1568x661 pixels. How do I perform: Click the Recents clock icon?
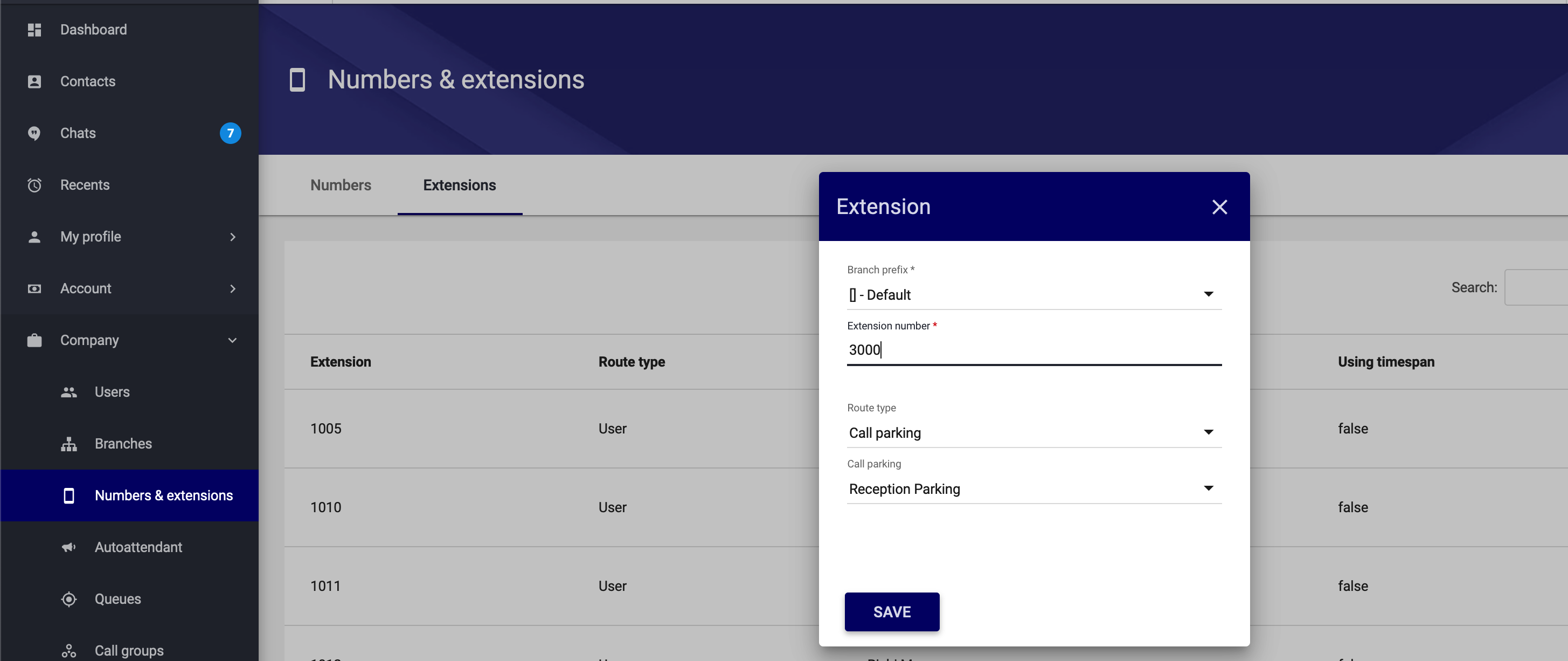point(34,185)
